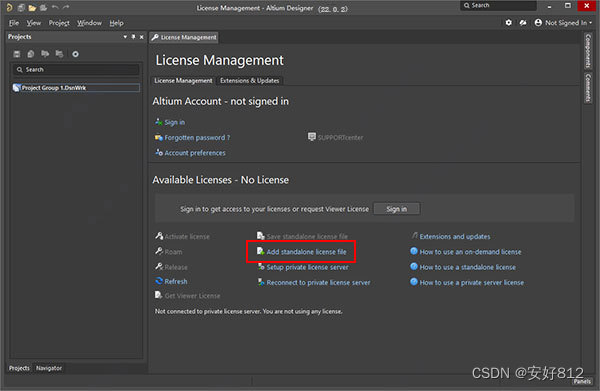The width and height of the screenshot is (600, 391).
Task: Select the License Management document tab
Action: coord(184,37)
